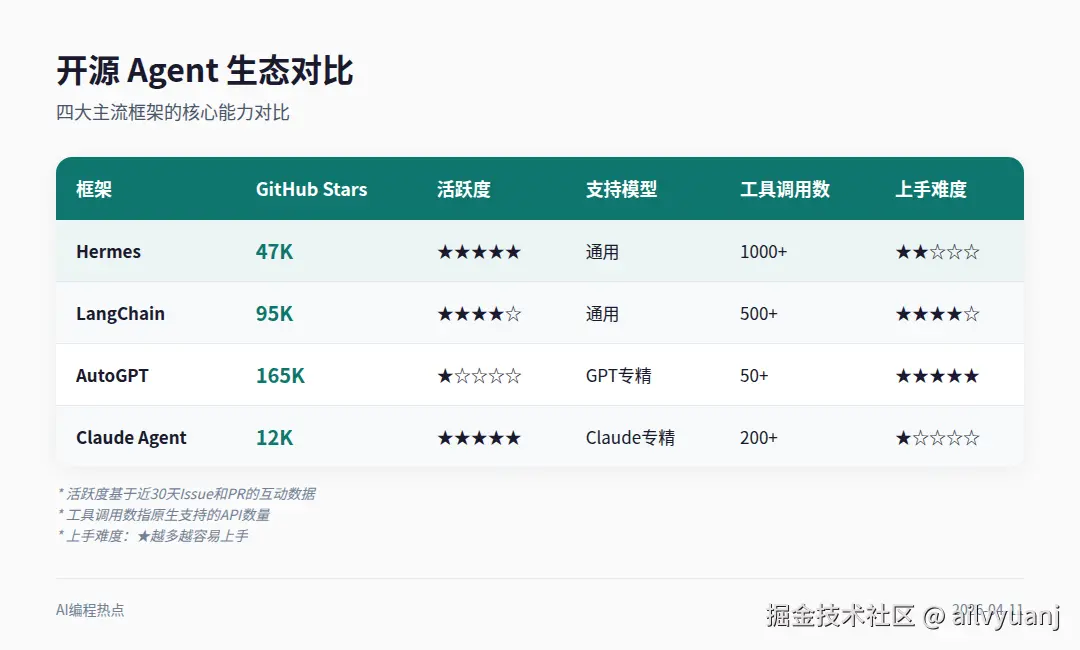1080x650 pixels.
Task: Click the 框架 column header
Action: [x=94, y=189]
